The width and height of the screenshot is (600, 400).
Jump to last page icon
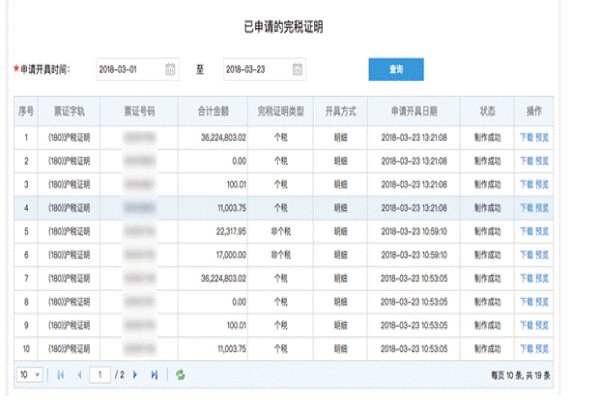pos(154,375)
